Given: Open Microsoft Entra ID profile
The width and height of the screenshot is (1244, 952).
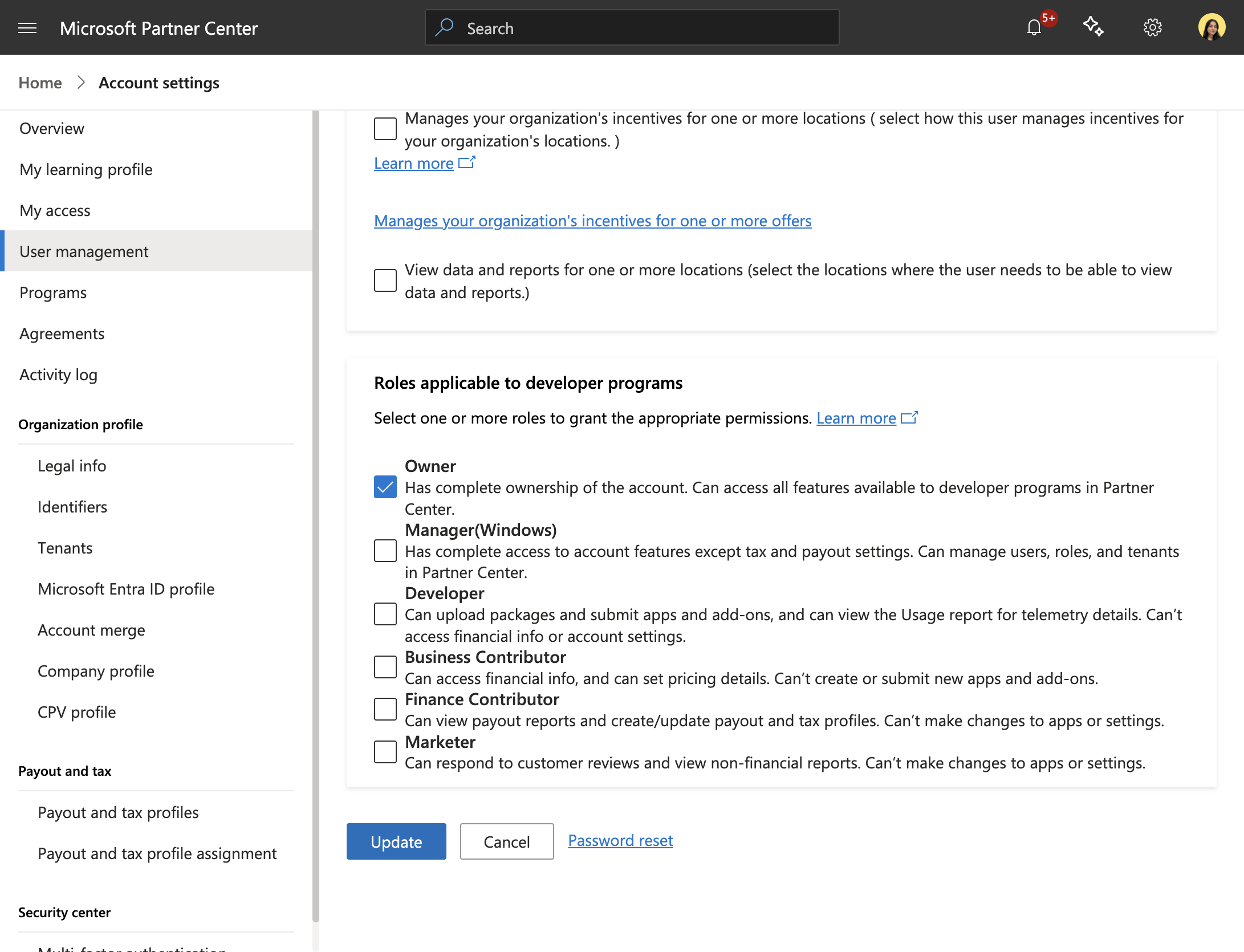Looking at the screenshot, I should pos(126,589).
